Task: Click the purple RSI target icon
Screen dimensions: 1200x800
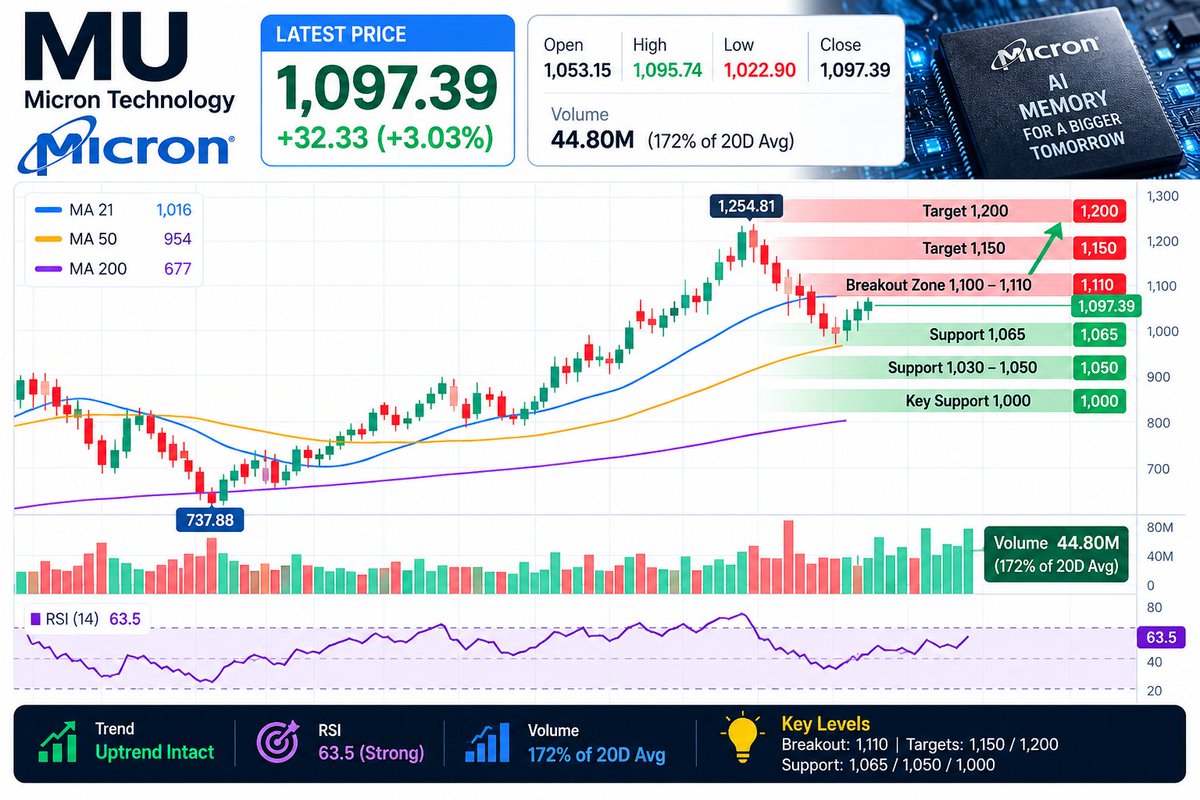Action: click(x=280, y=743)
